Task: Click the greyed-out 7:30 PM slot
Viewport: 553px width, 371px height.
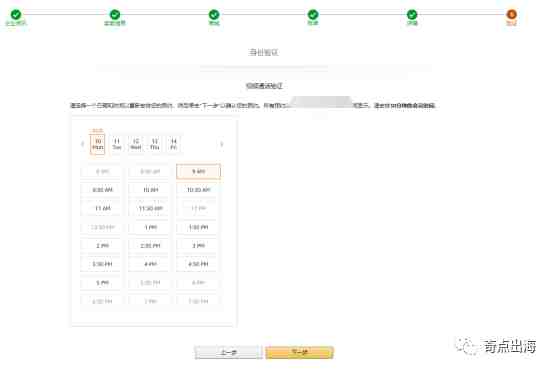Action: 199,302
